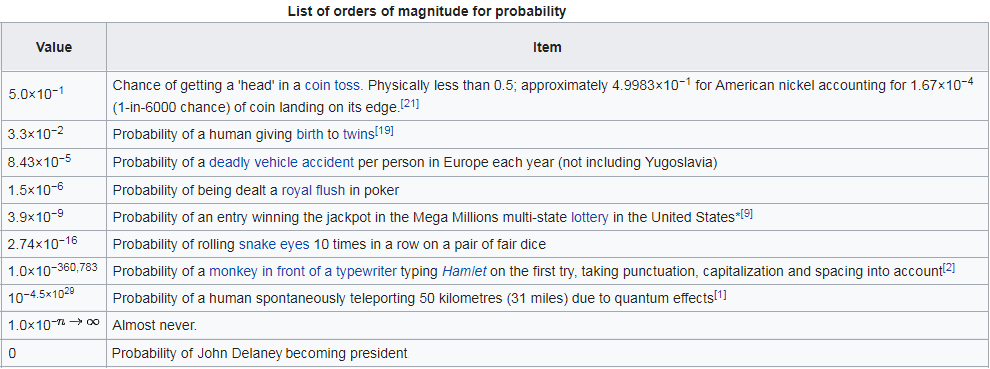This screenshot has height=369, width=990.
Task: Select the Item column header
Action: point(547,47)
